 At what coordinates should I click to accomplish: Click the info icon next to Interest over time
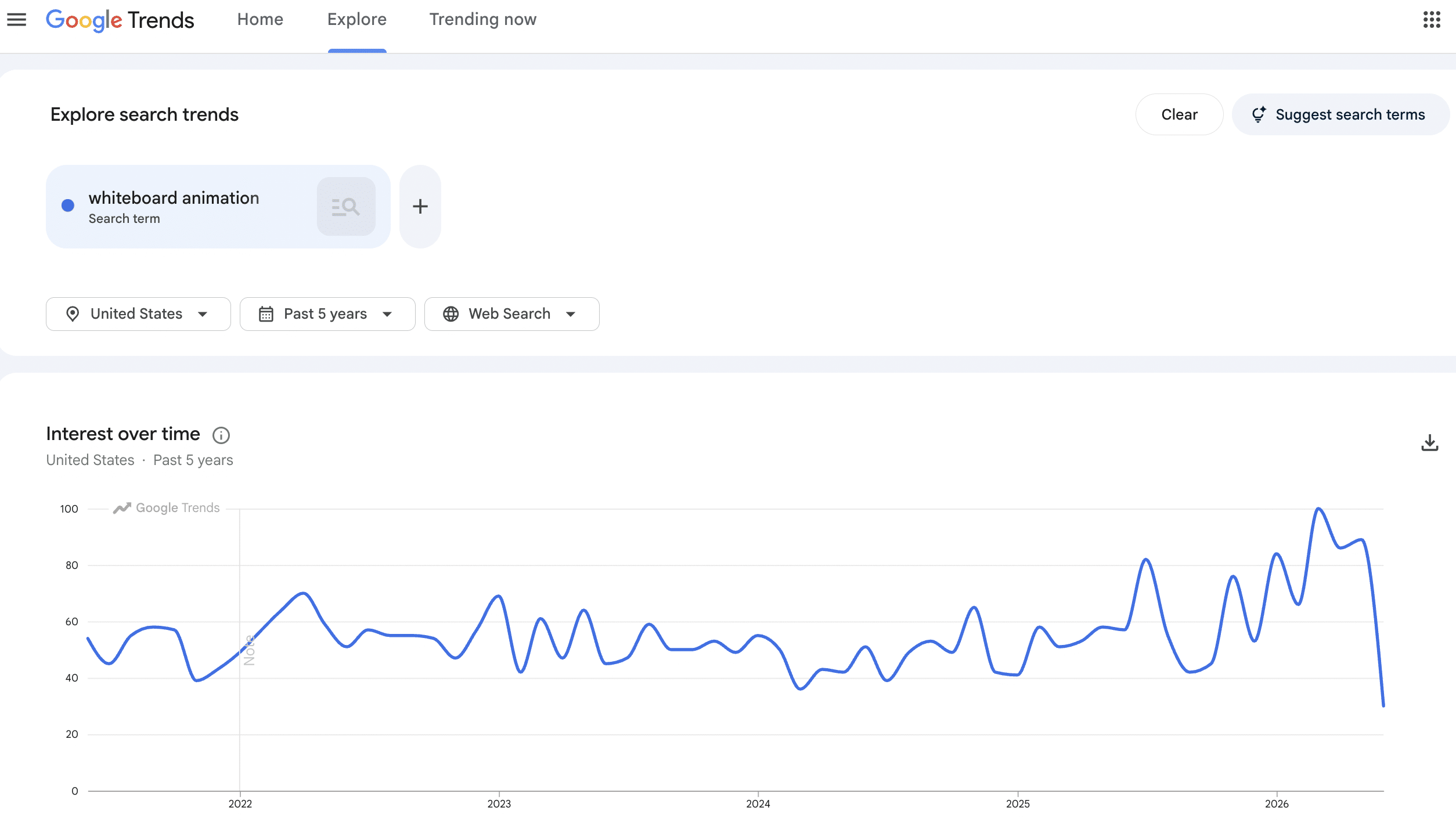click(221, 435)
